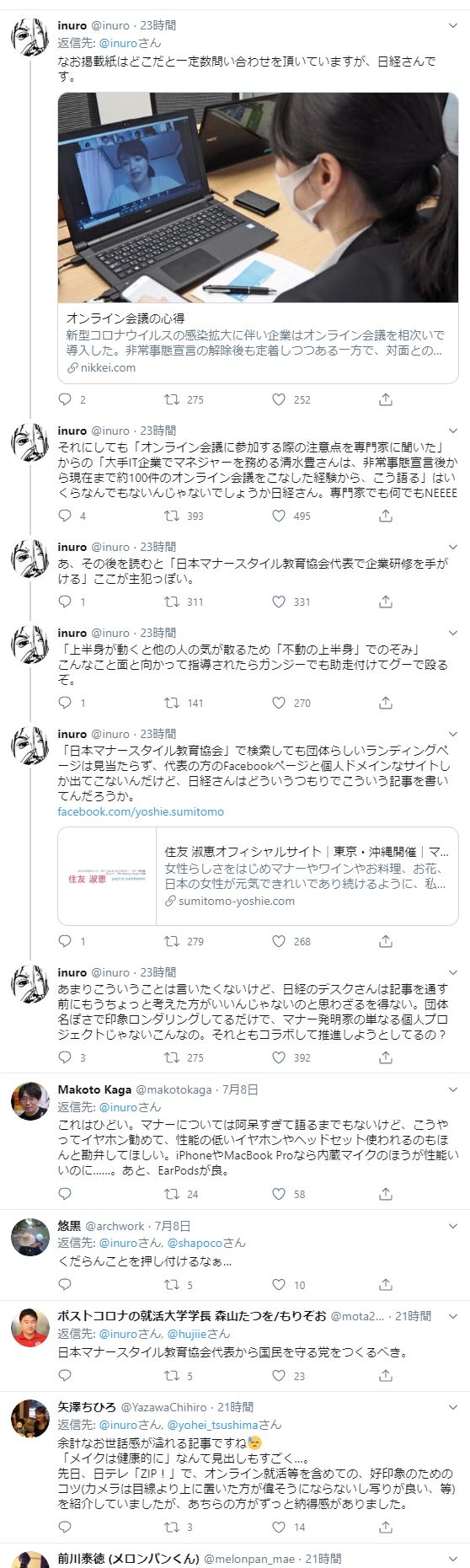Like the tweet showing 331 likes
Screen dimensions: 470x1568
(279, 602)
